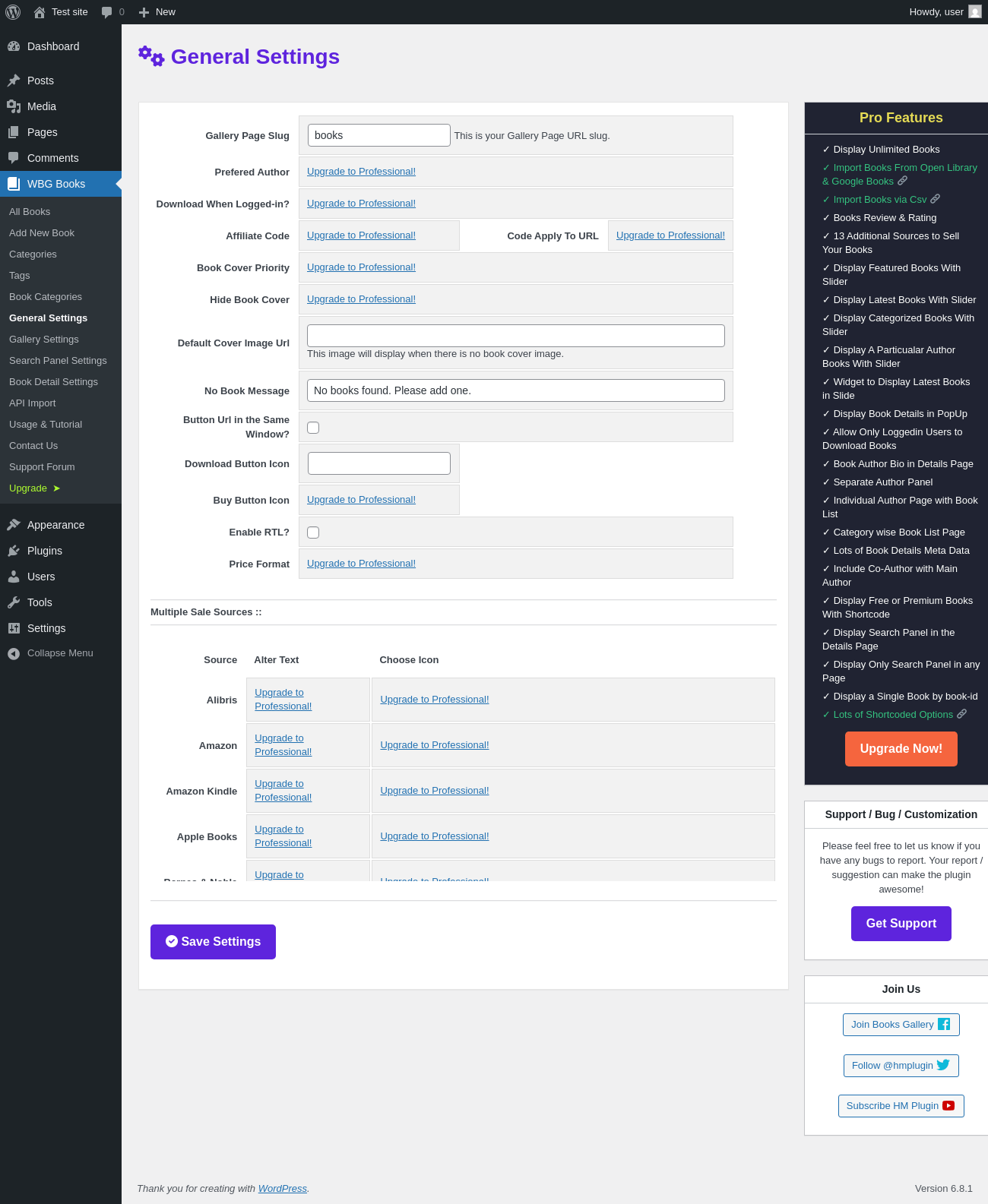Open Contact Us submenu item
This screenshot has height=1204, width=988.
33,446
